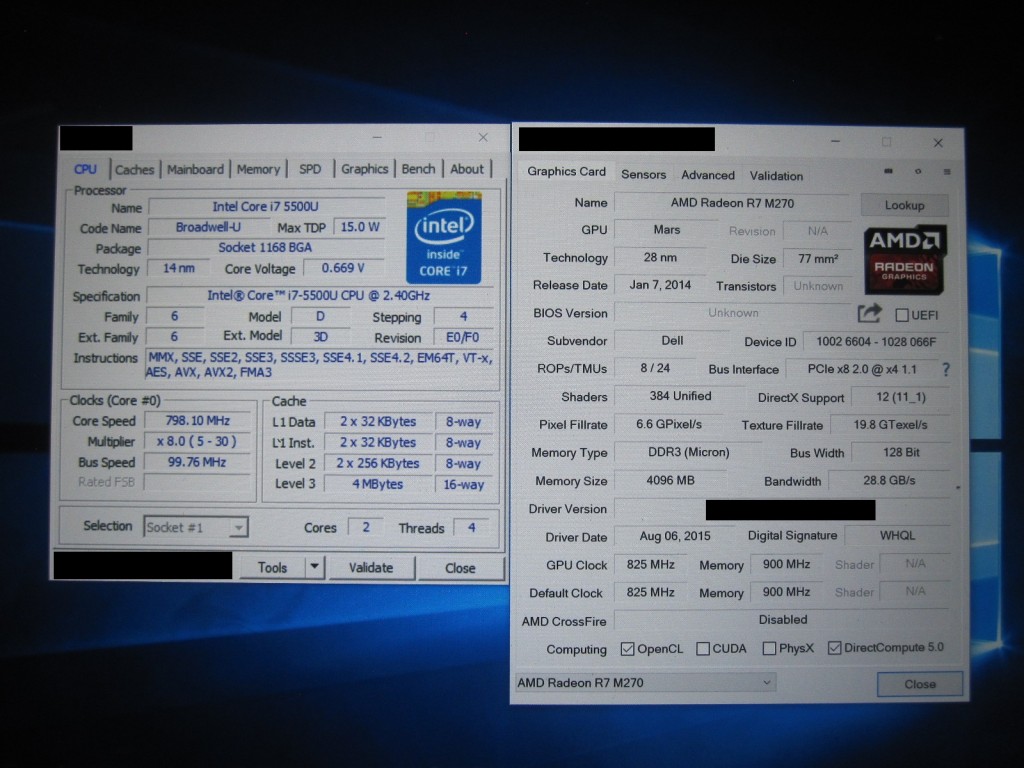
Task: Click the Bus Speed value '99.76 MHz'
Action: coord(197,462)
